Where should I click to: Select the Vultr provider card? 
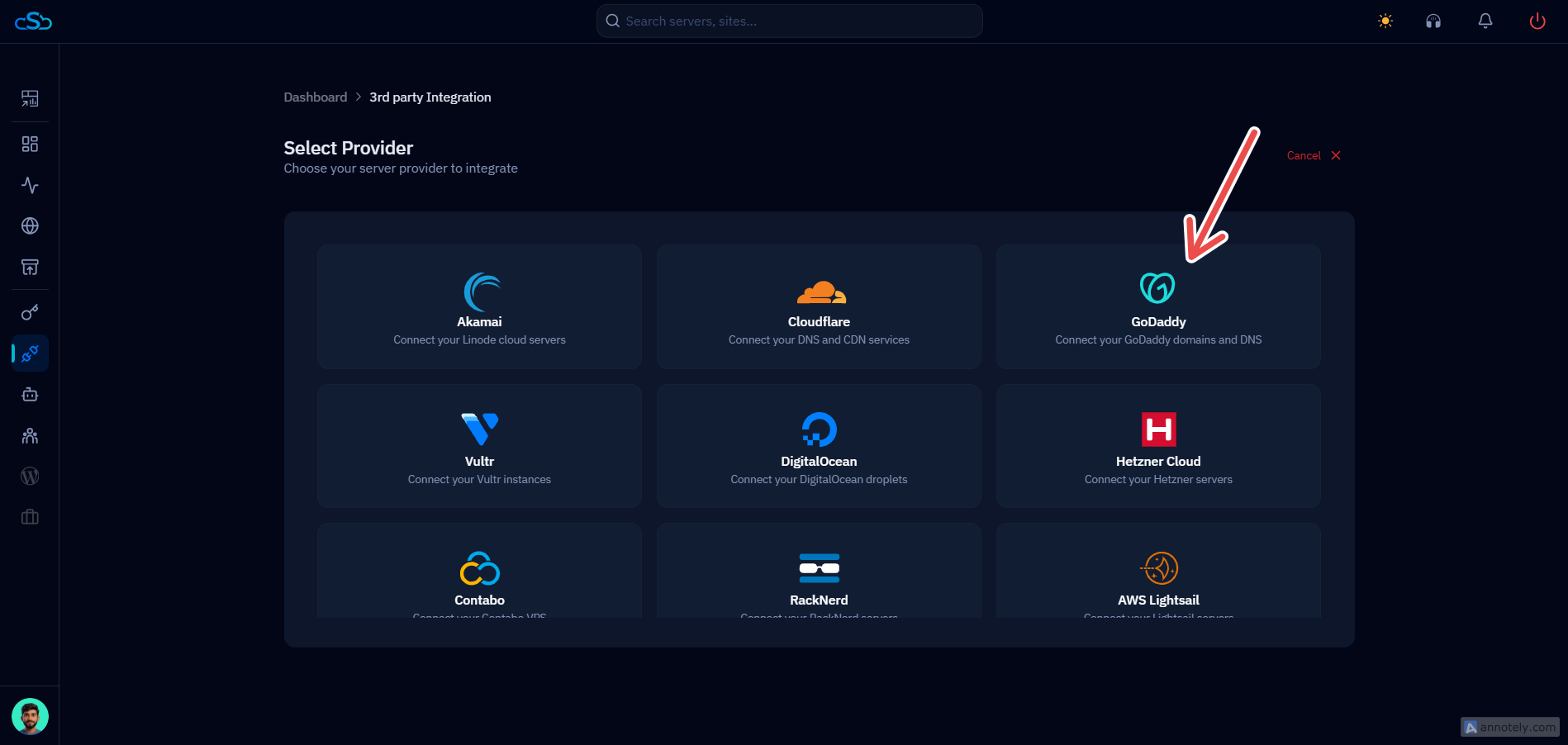479,446
